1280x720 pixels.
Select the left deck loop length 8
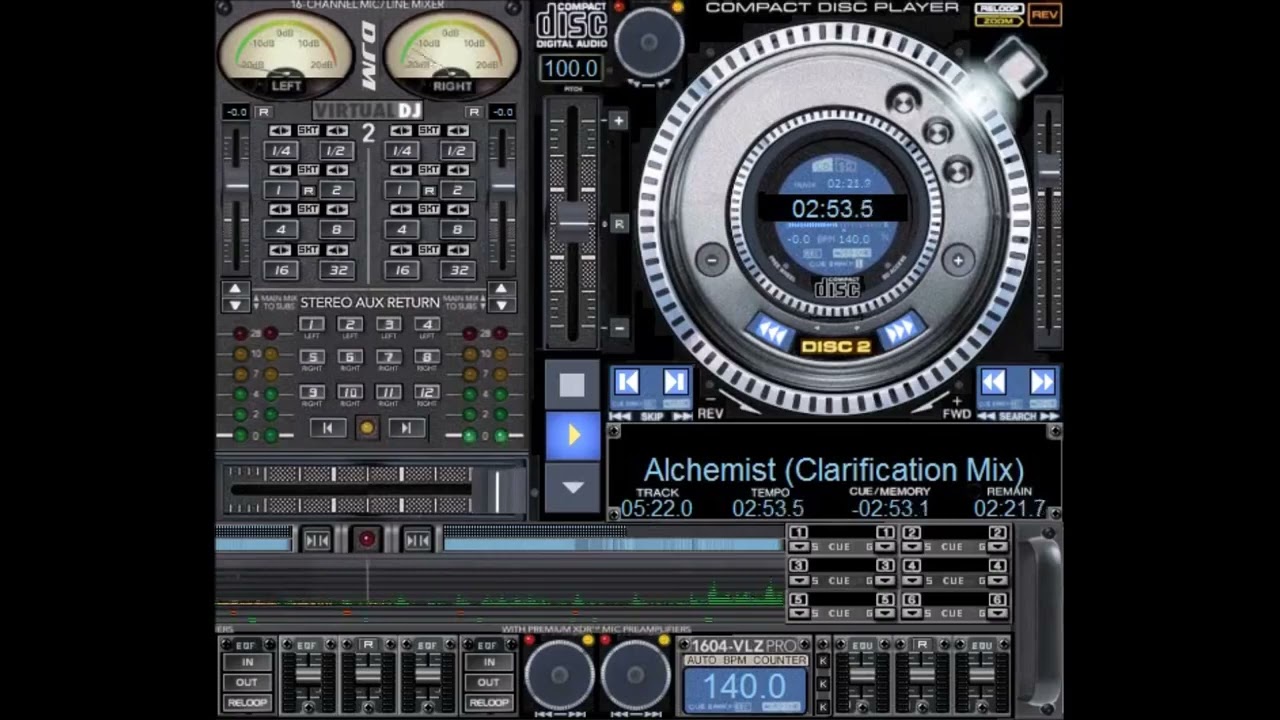(x=337, y=230)
